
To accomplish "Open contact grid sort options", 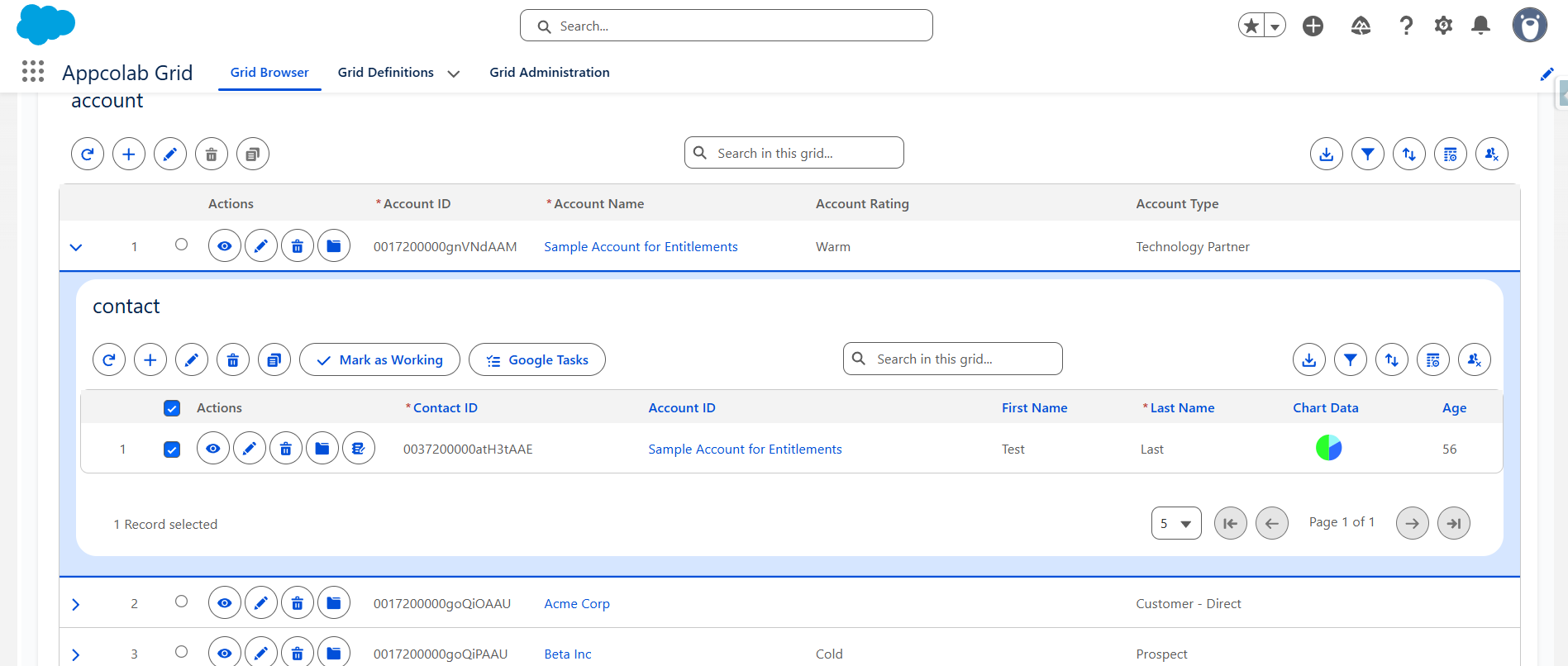I will (1392, 359).
